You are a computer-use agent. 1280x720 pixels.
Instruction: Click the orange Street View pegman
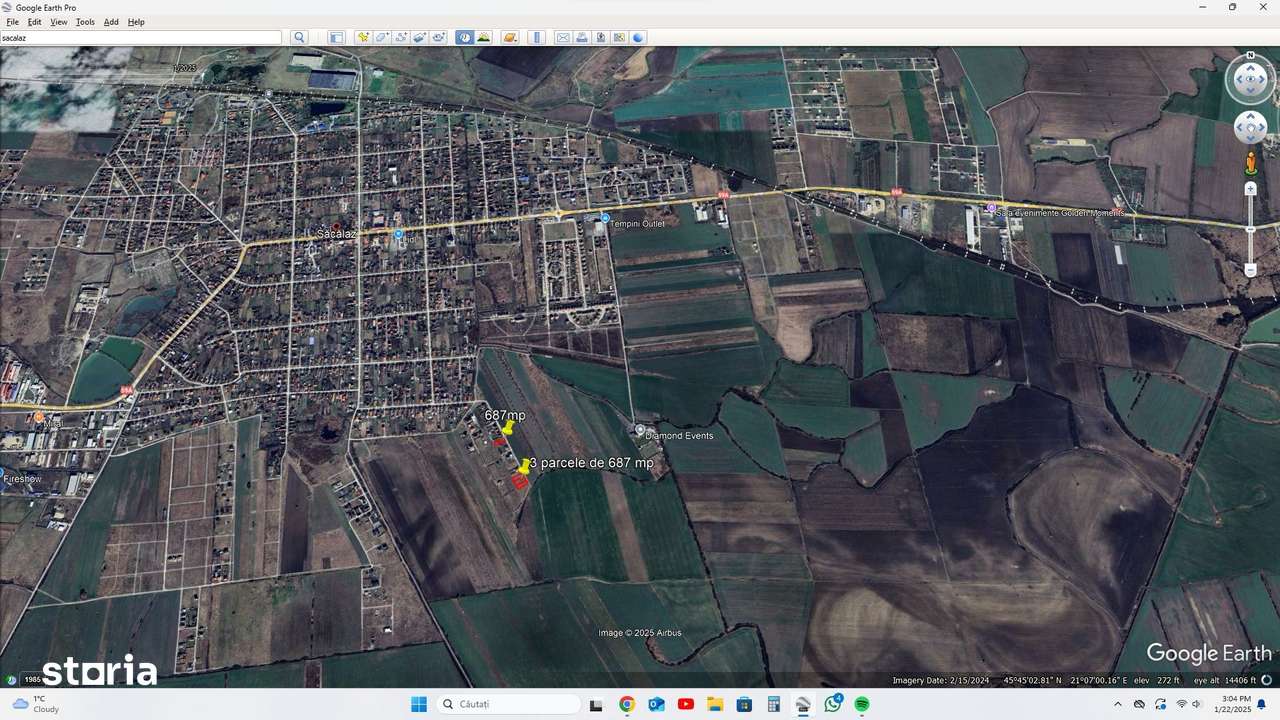tap(1251, 162)
